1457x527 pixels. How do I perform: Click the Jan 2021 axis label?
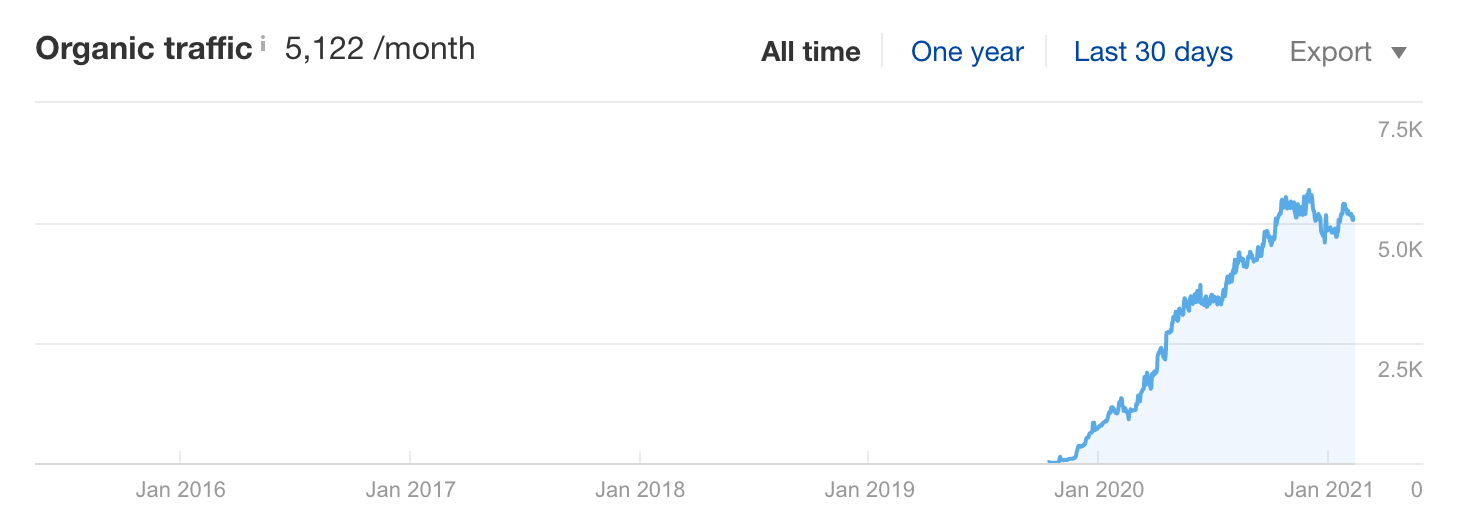(x=1328, y=490)
